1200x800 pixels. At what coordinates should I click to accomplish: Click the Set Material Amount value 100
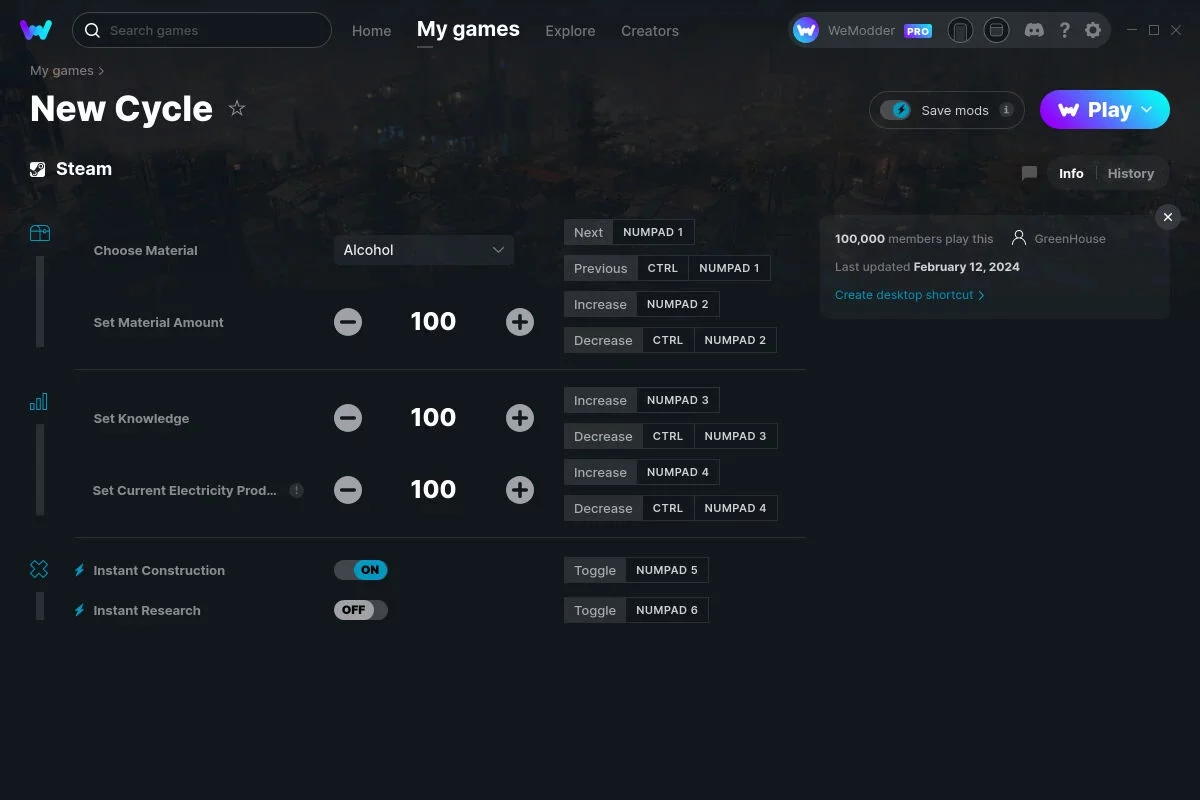click(x=433, y=322)
